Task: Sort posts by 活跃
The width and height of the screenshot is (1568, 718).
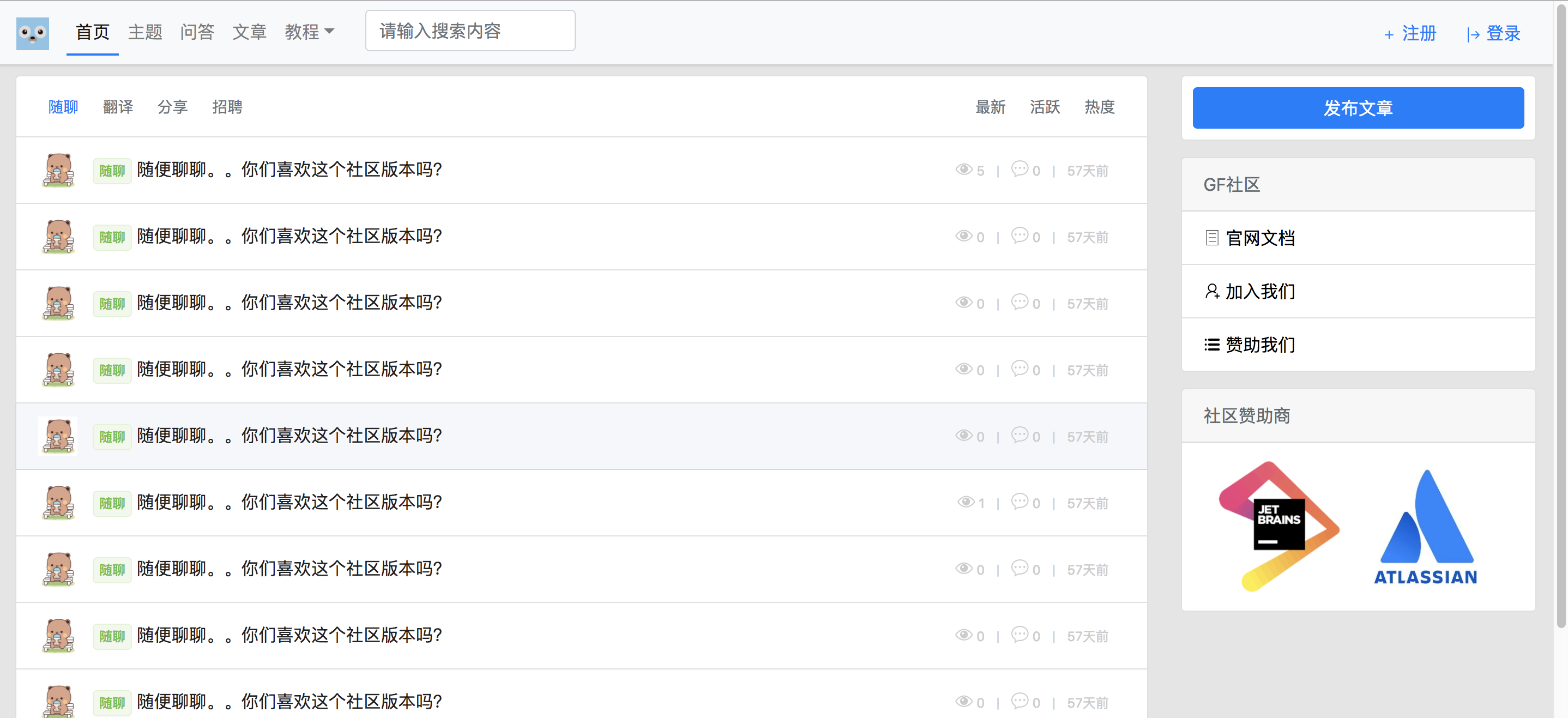Action: click(1045, 107)
